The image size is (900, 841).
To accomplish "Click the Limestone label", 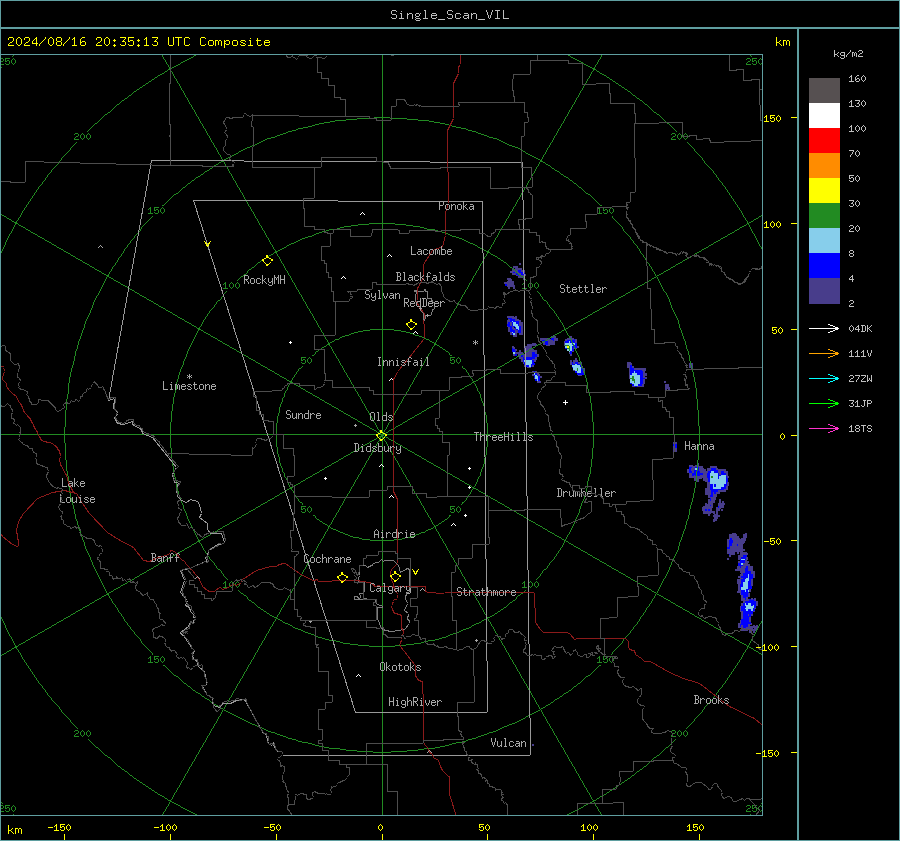I will (x=189, y=386).
